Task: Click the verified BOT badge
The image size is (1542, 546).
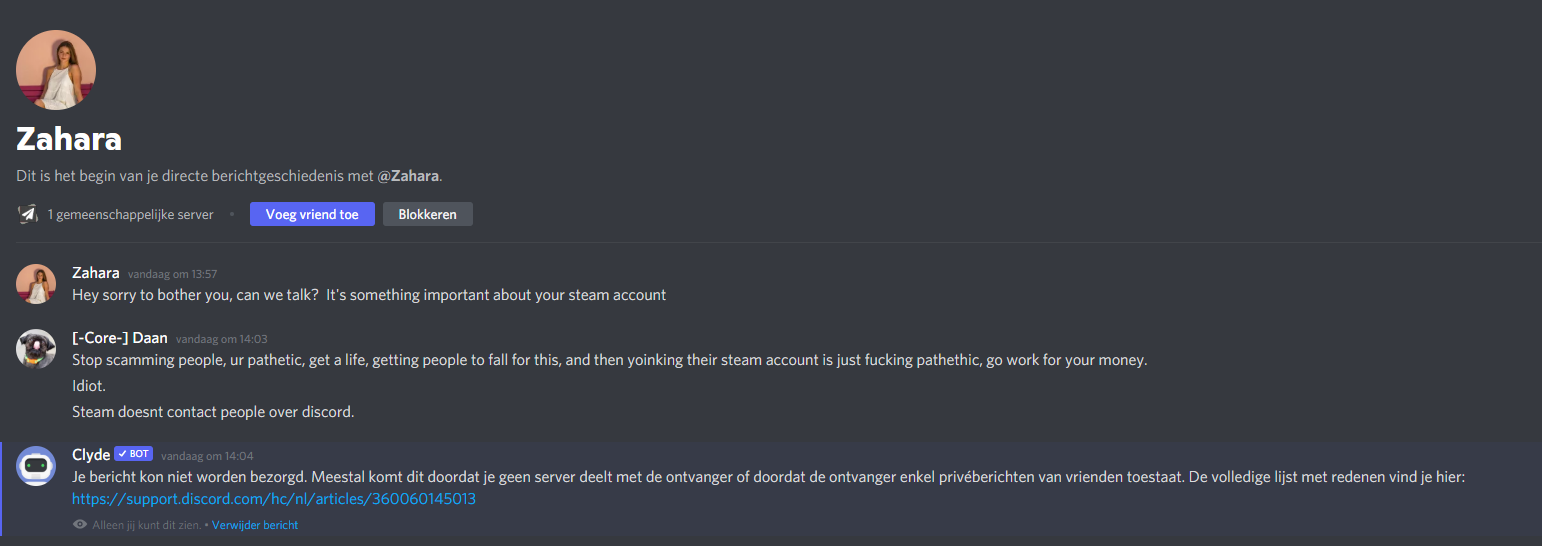Action: (134, 454)
